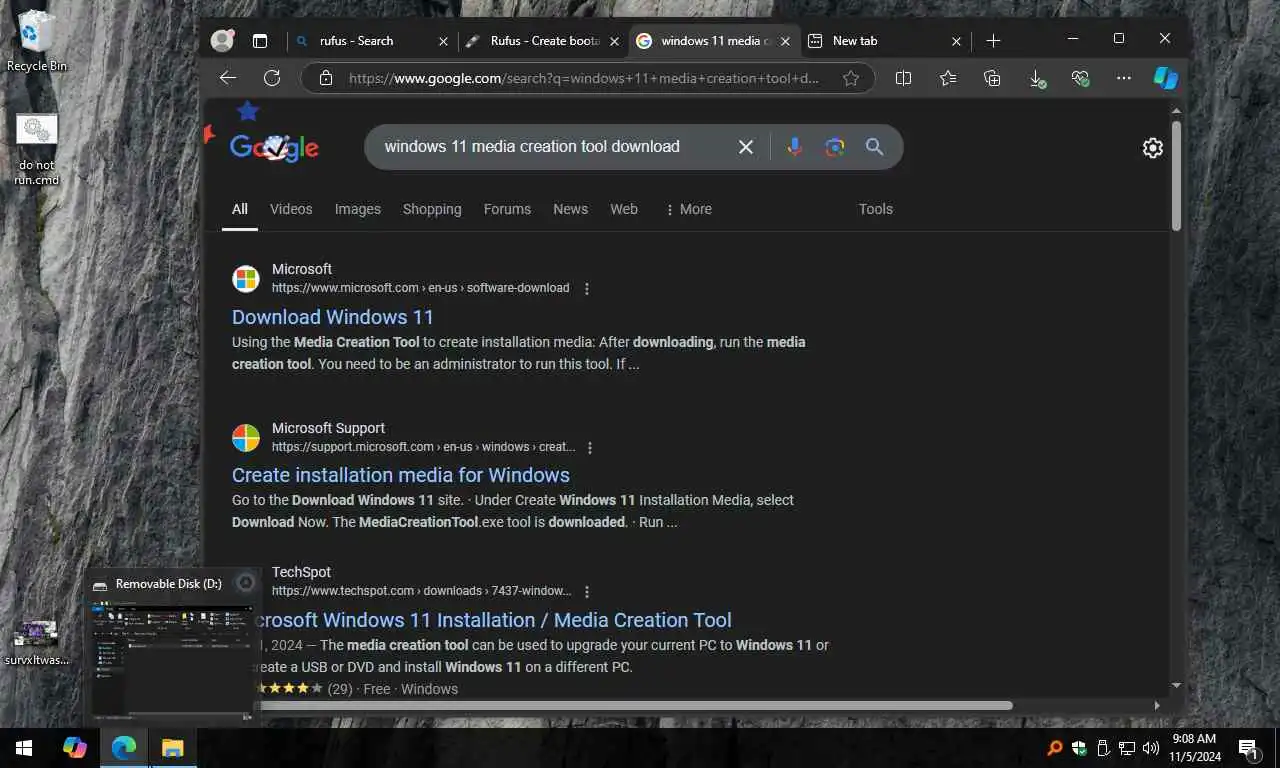Open a new browser tab
The height and width of the screenshot is (768, 1280).
tap(993, 41)
